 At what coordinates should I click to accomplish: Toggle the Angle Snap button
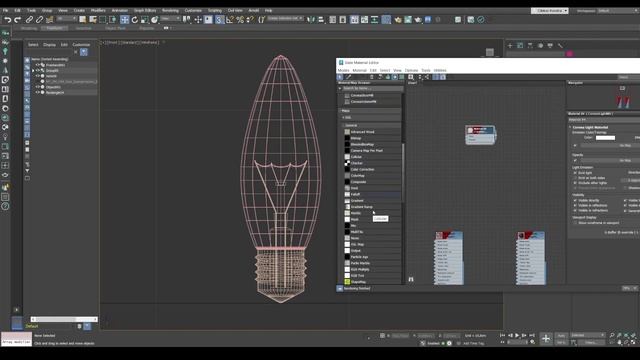tap(230, 20)
